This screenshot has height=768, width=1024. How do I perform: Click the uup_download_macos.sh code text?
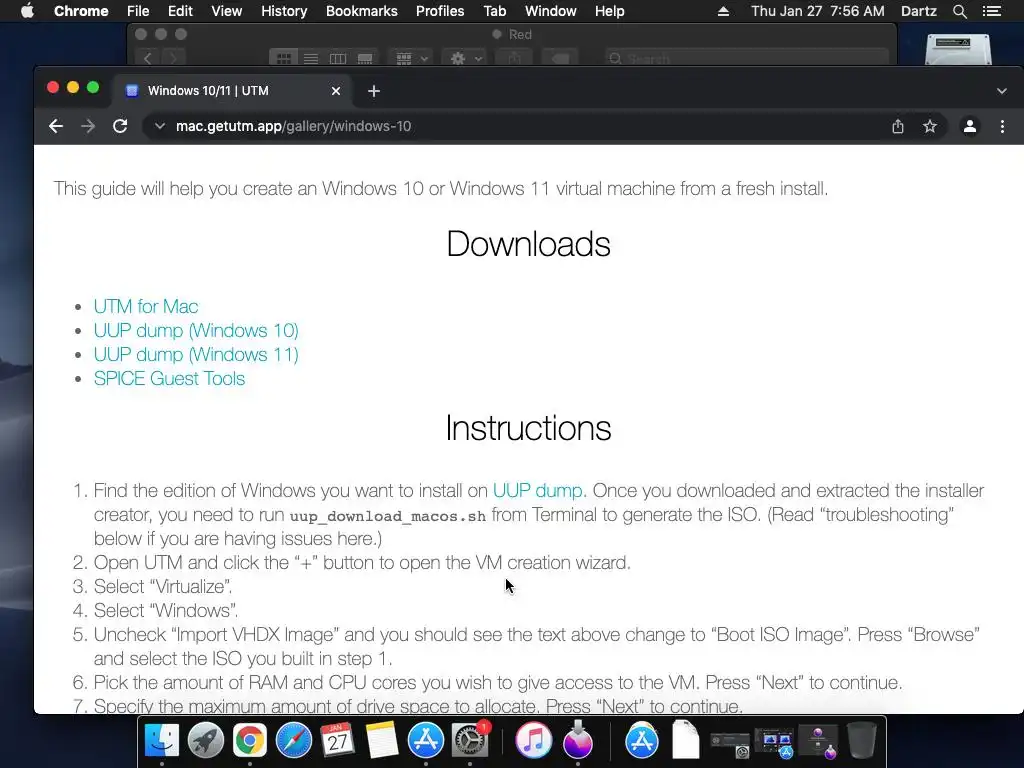click(388, 516)
